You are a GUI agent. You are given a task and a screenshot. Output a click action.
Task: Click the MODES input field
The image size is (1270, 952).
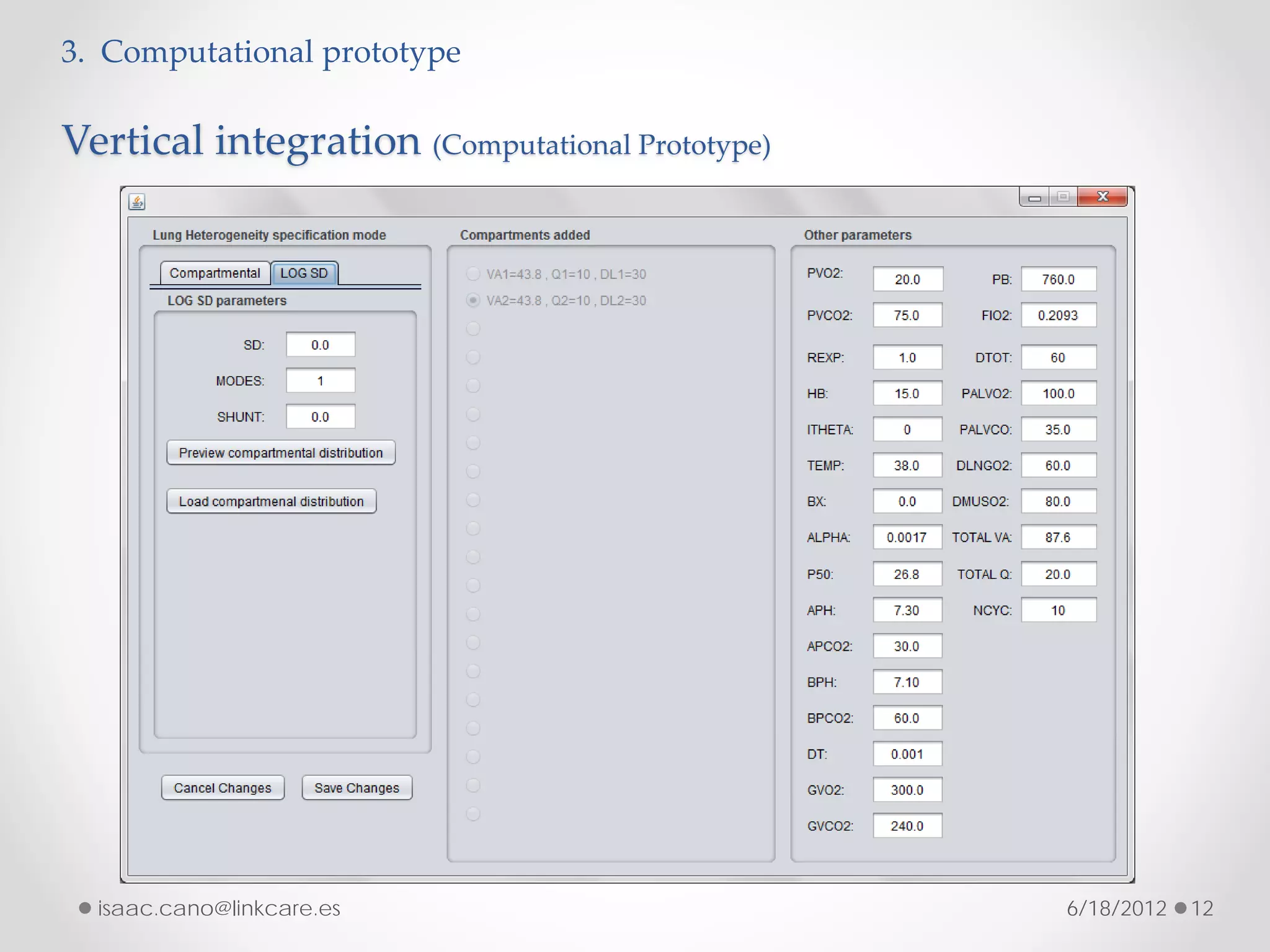[x=321, y=381]
